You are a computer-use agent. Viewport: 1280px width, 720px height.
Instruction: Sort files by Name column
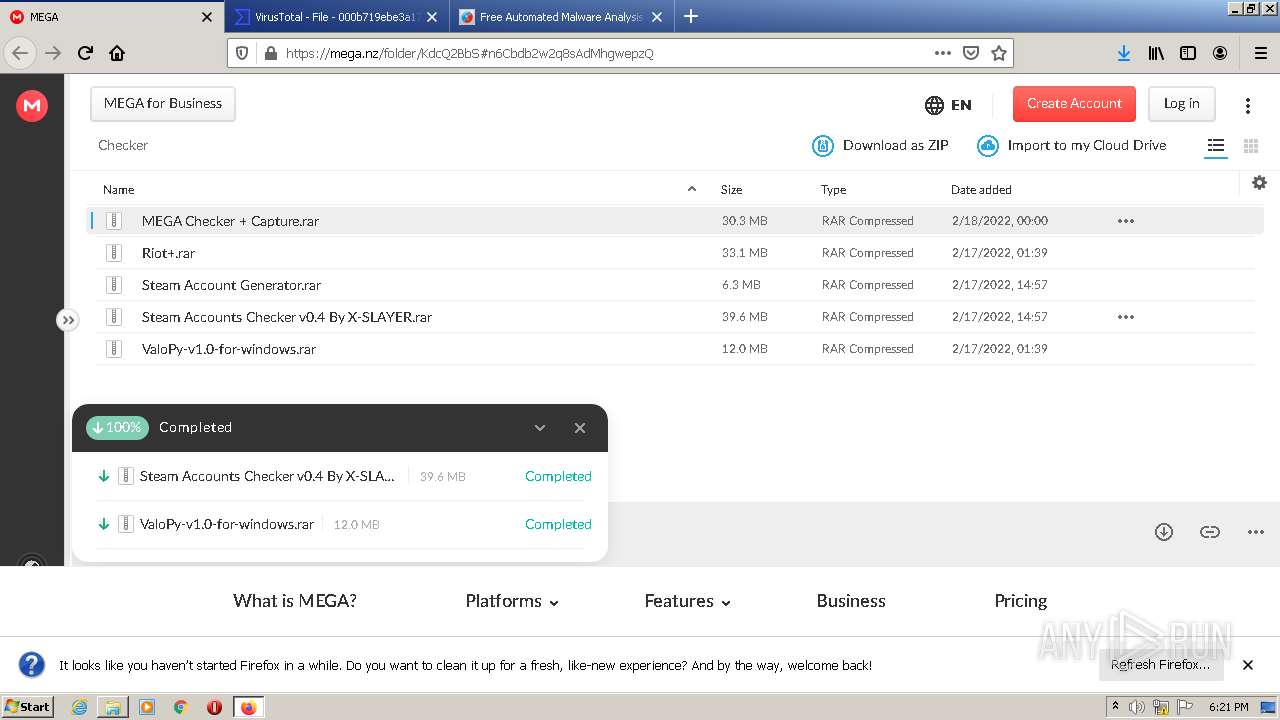[118, 190]
